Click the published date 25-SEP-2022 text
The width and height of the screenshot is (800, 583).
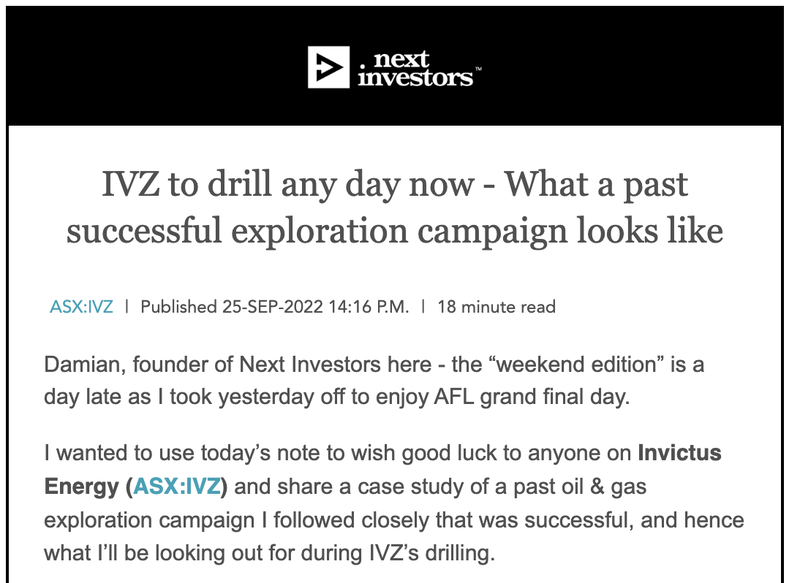click(x=272, y=307)
